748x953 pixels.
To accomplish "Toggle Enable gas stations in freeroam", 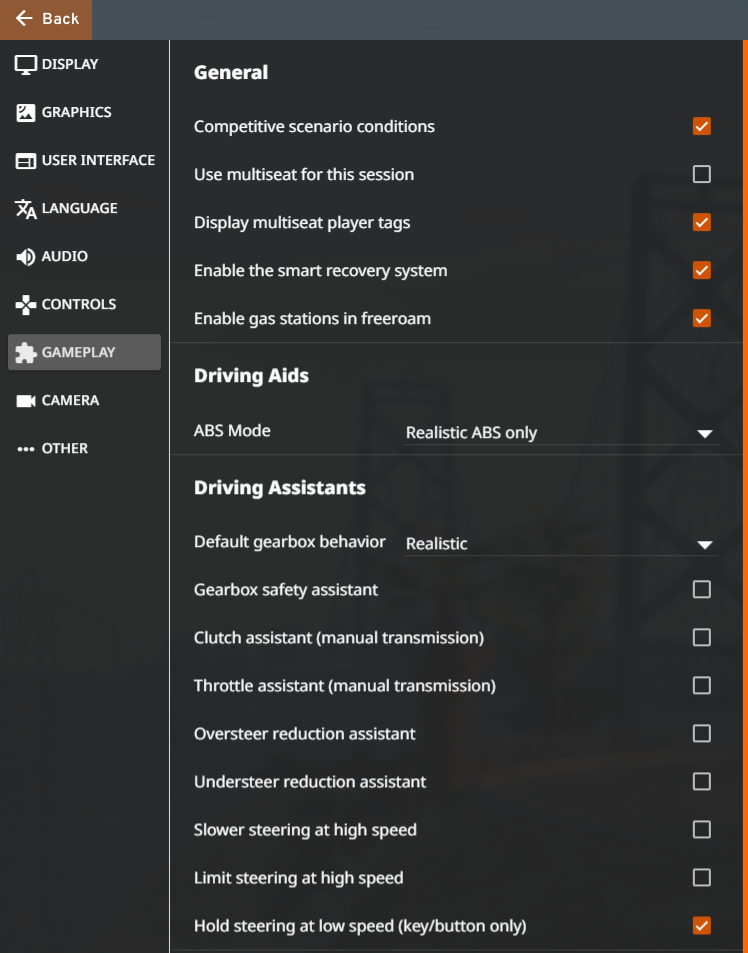I will (x=701, y=318).
